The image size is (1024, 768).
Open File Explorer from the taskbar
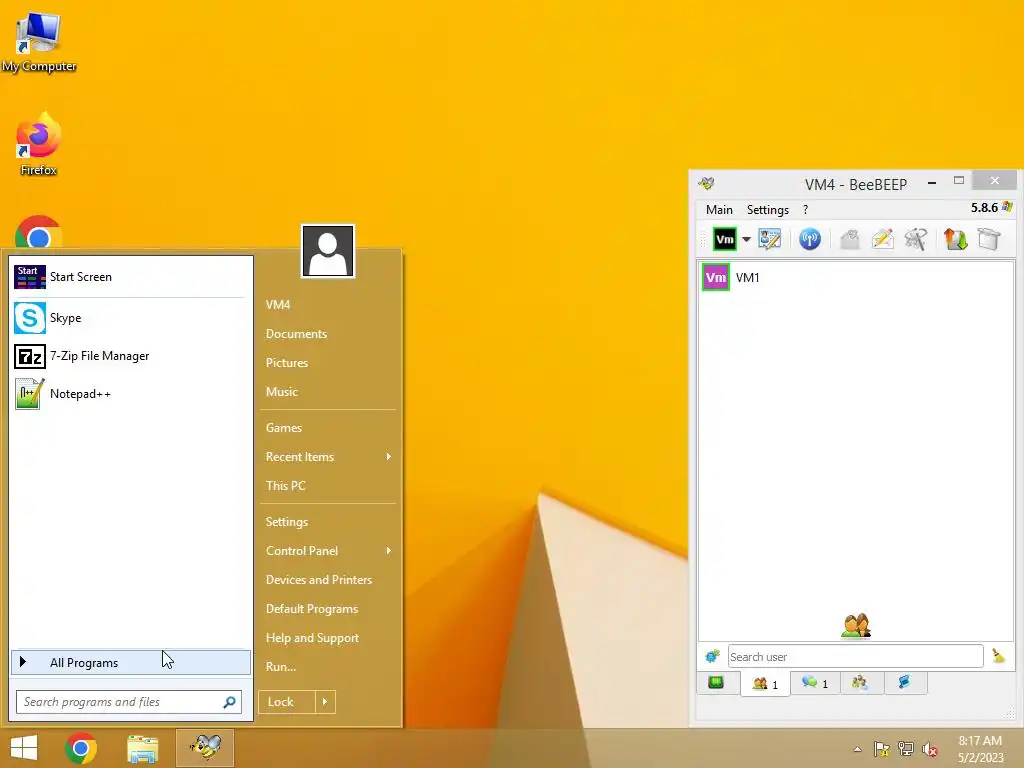click(x=142, y=748)
